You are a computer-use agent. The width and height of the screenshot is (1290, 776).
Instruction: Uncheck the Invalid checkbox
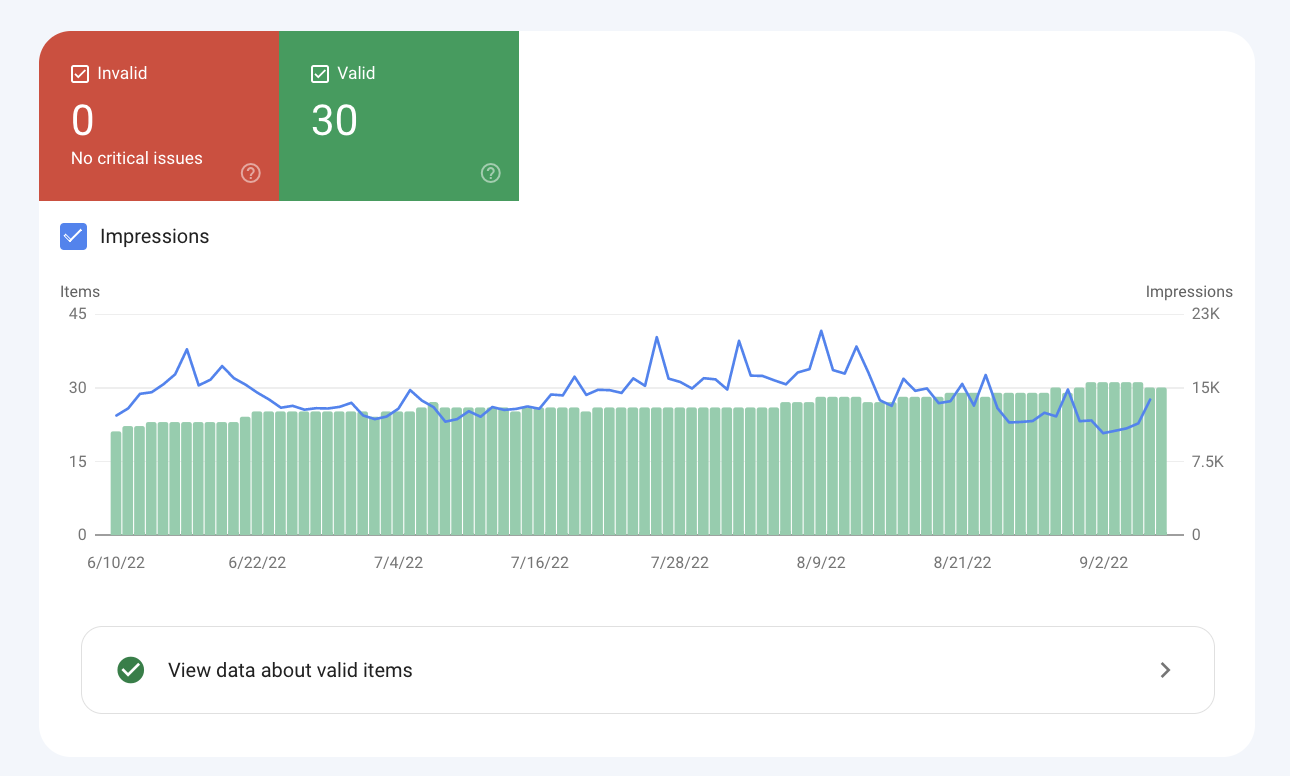(80, 73)
